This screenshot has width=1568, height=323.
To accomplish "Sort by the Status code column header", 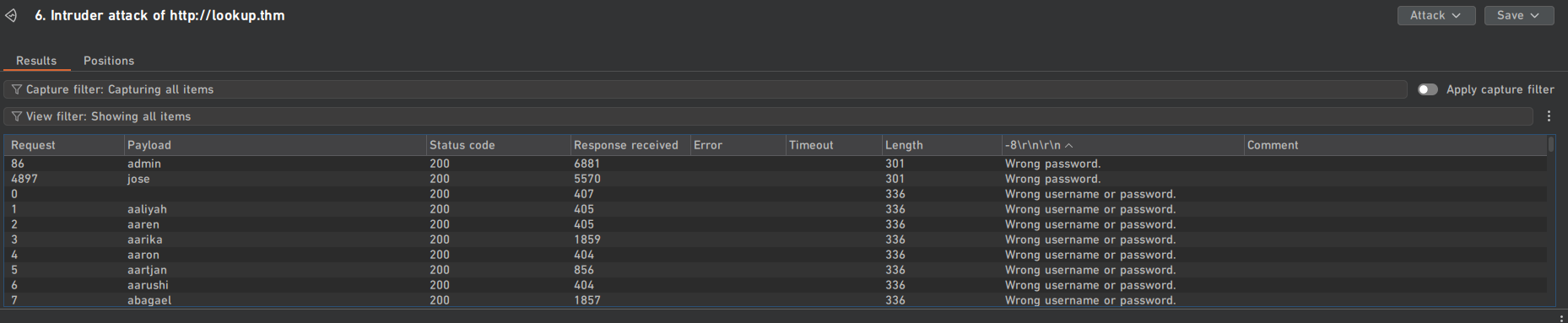I will click(498, 145).
